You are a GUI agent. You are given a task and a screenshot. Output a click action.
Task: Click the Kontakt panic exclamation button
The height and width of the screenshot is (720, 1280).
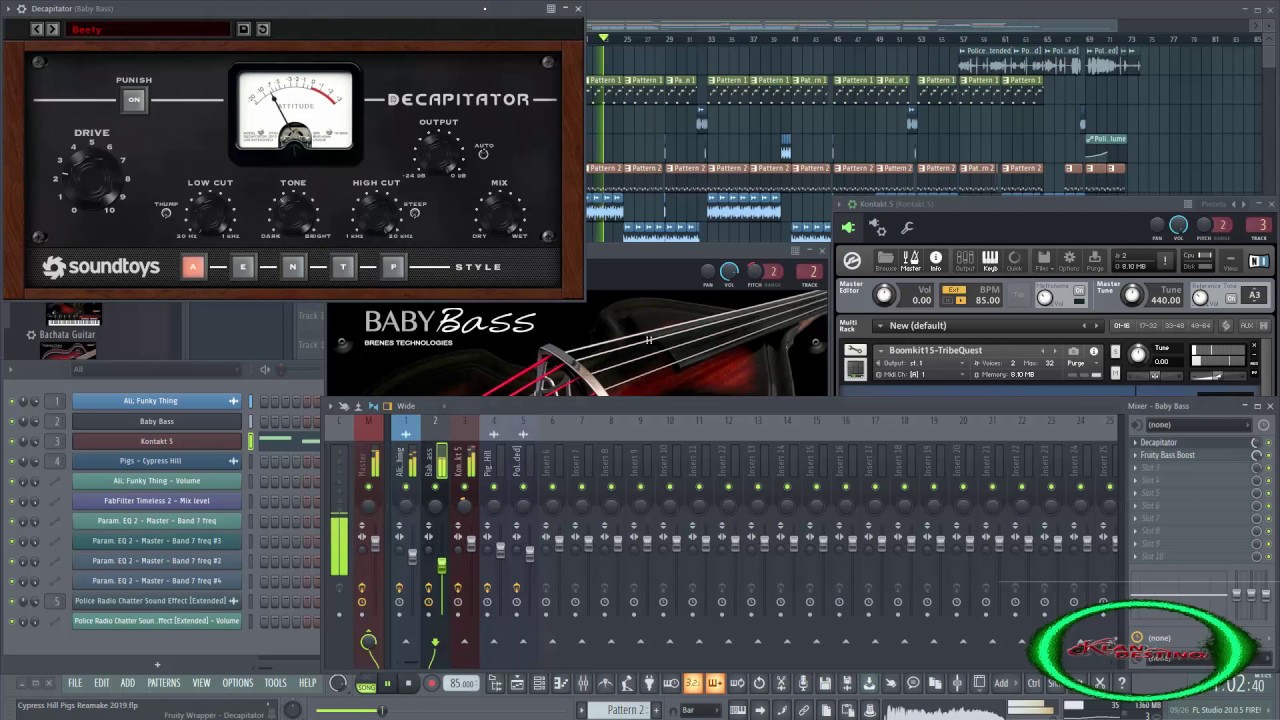tap(1165, 261)
